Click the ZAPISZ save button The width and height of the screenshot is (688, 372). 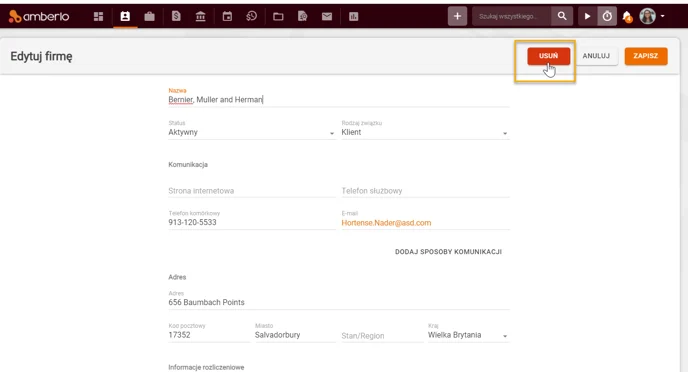point(646,56)
